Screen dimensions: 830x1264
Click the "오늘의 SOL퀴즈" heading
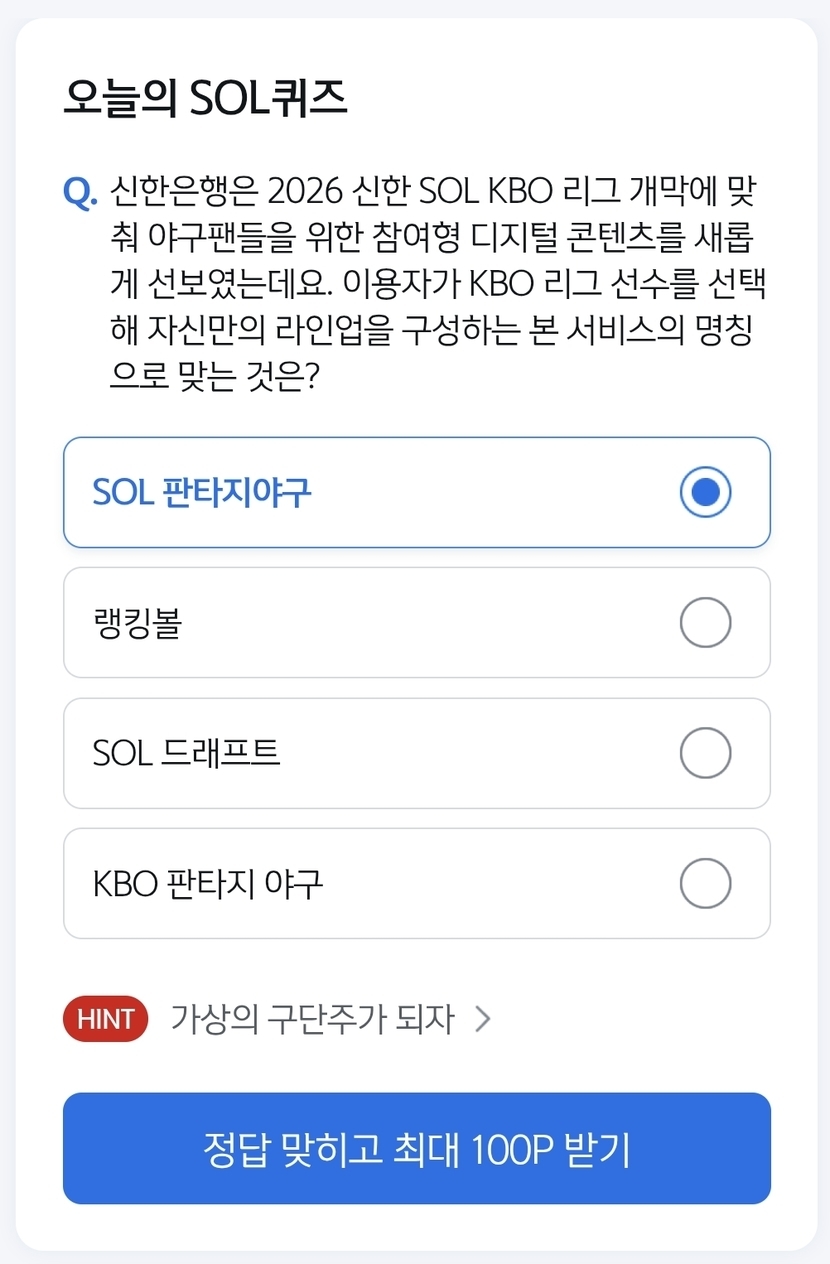point(205,98)
